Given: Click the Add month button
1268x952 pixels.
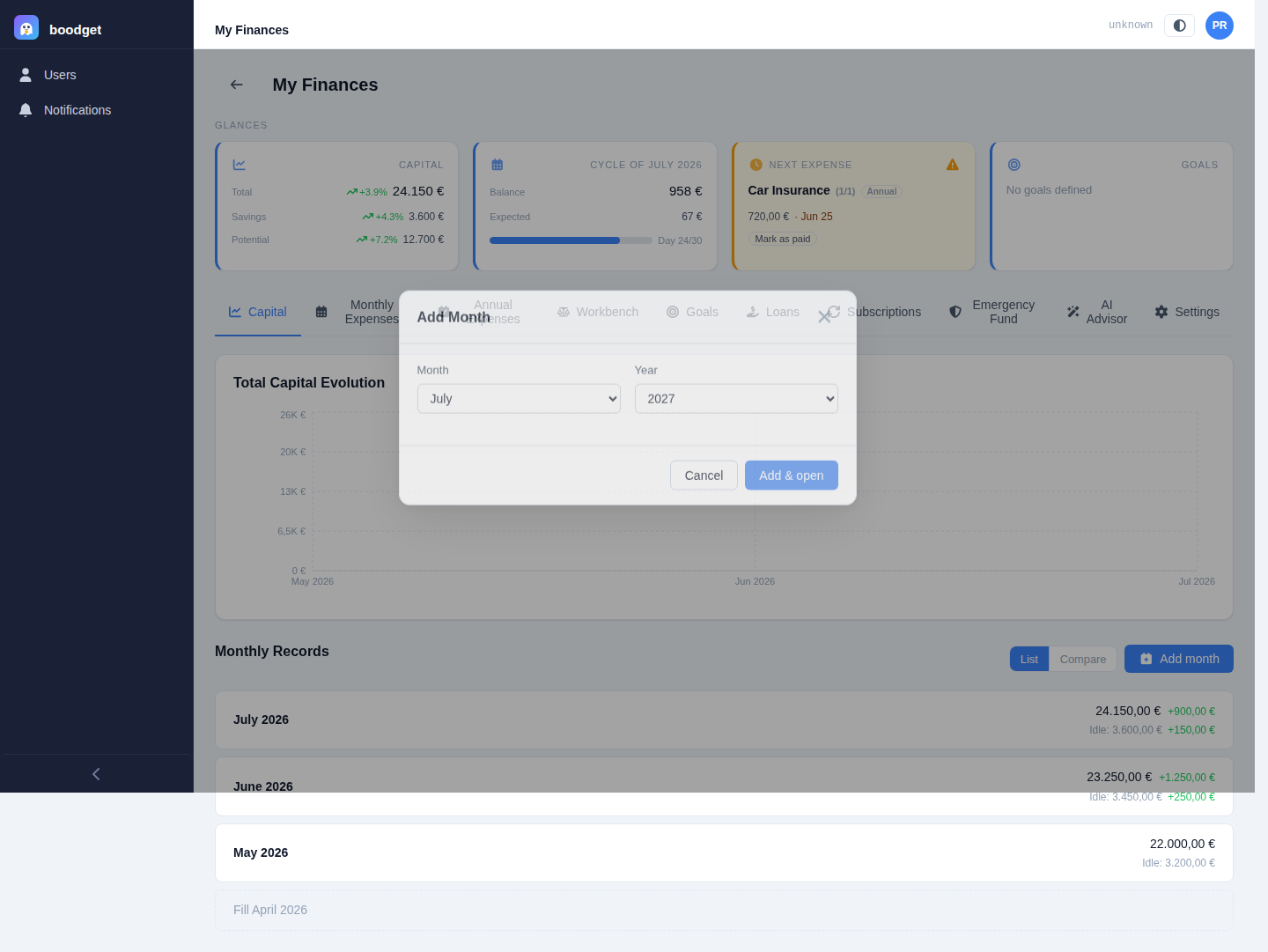Looking at the screenshot, I should pos(1179,659).
